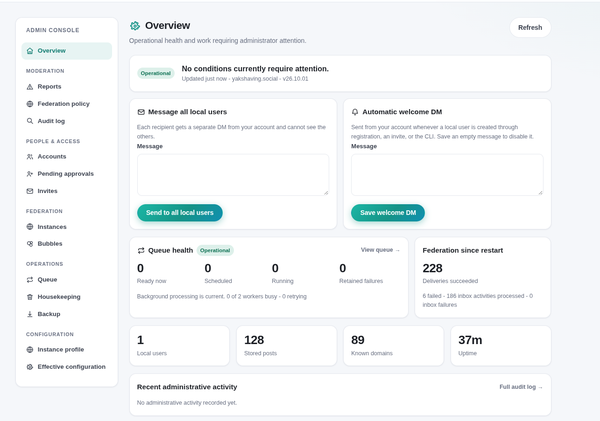Open the Effective configuration label
The width and height of the screenshot is (600, 421).
tap(72, 367)
